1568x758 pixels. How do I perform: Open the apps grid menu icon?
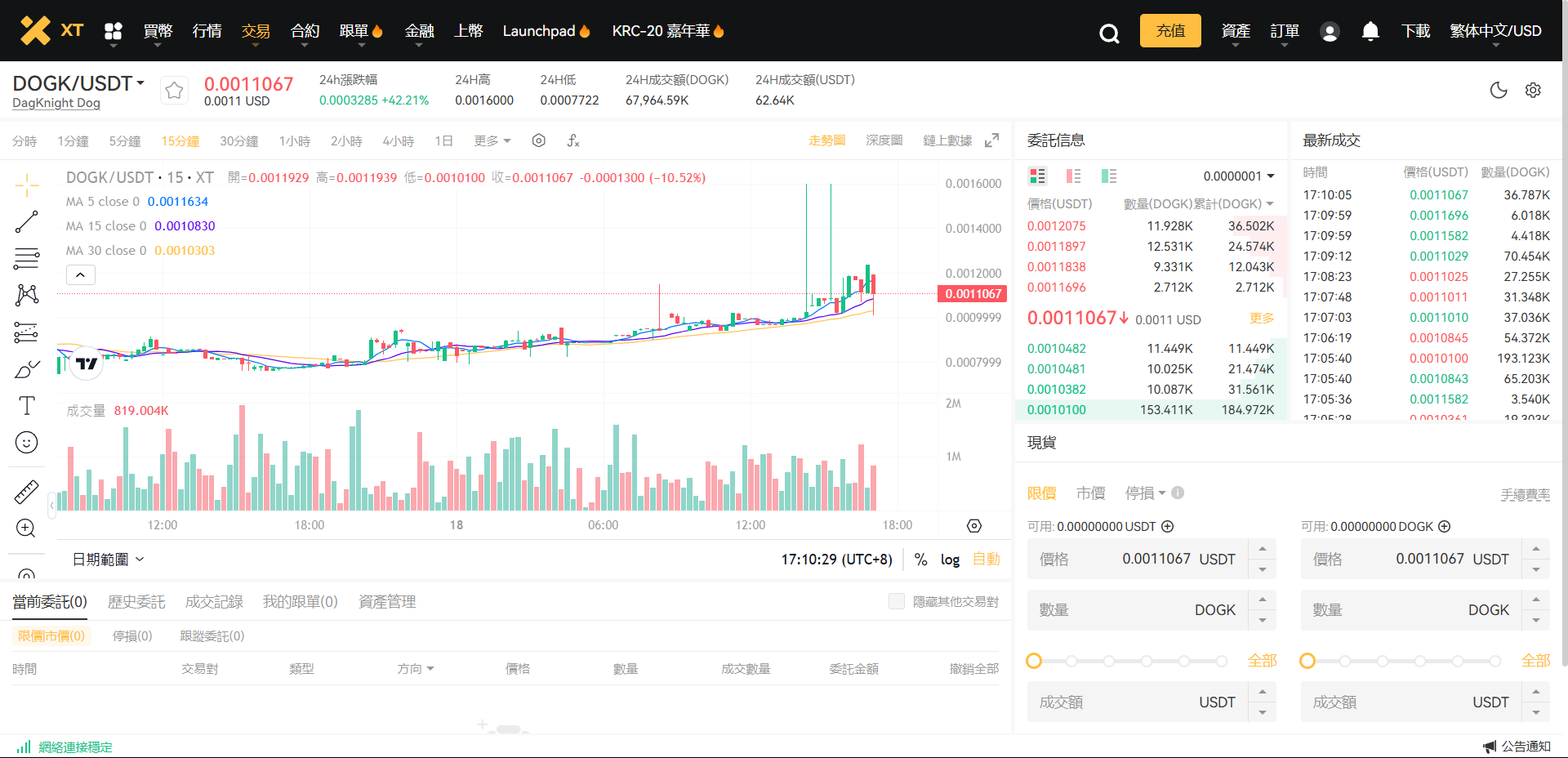click(x=114, y=31)
